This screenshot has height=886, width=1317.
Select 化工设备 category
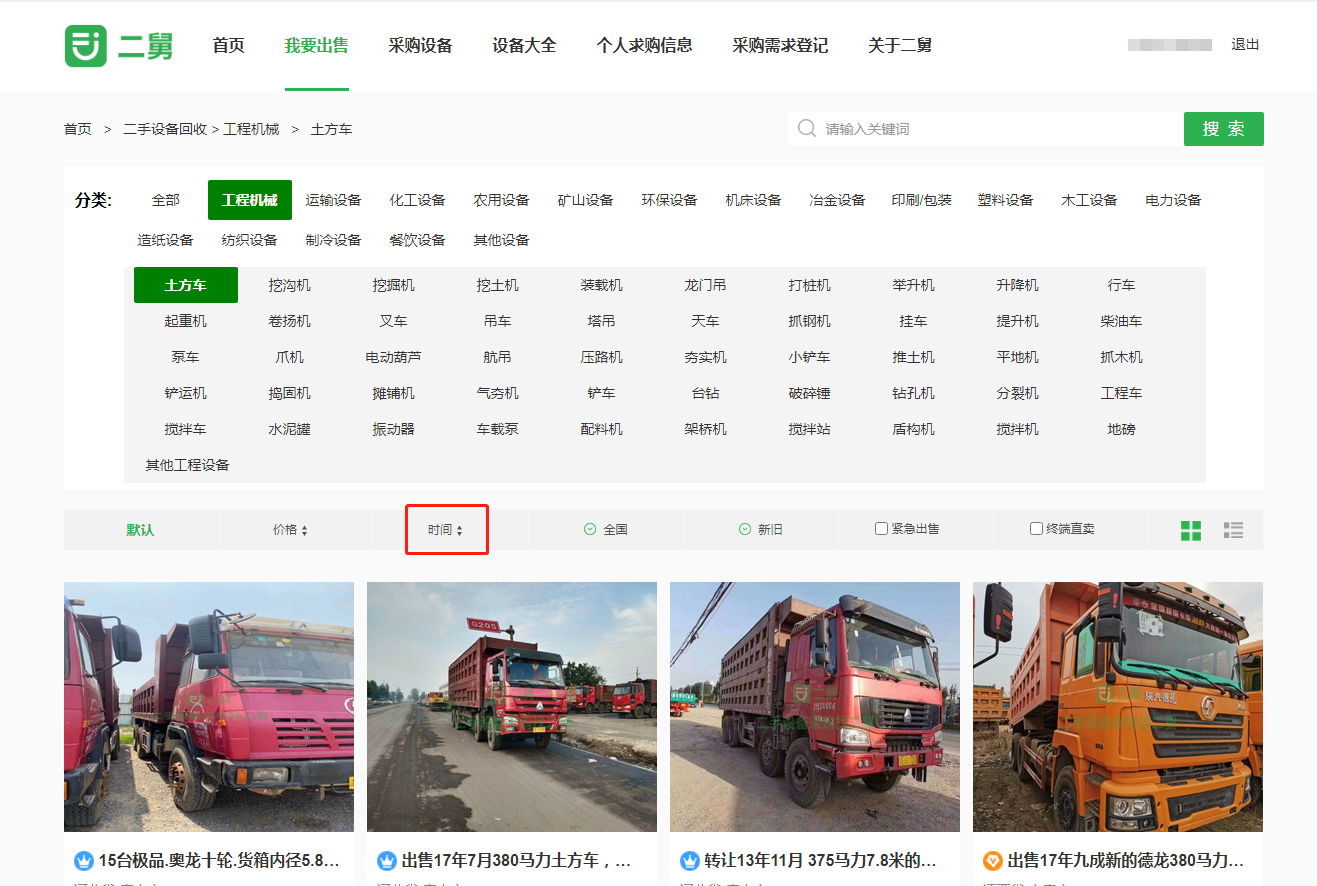[418, 200]
